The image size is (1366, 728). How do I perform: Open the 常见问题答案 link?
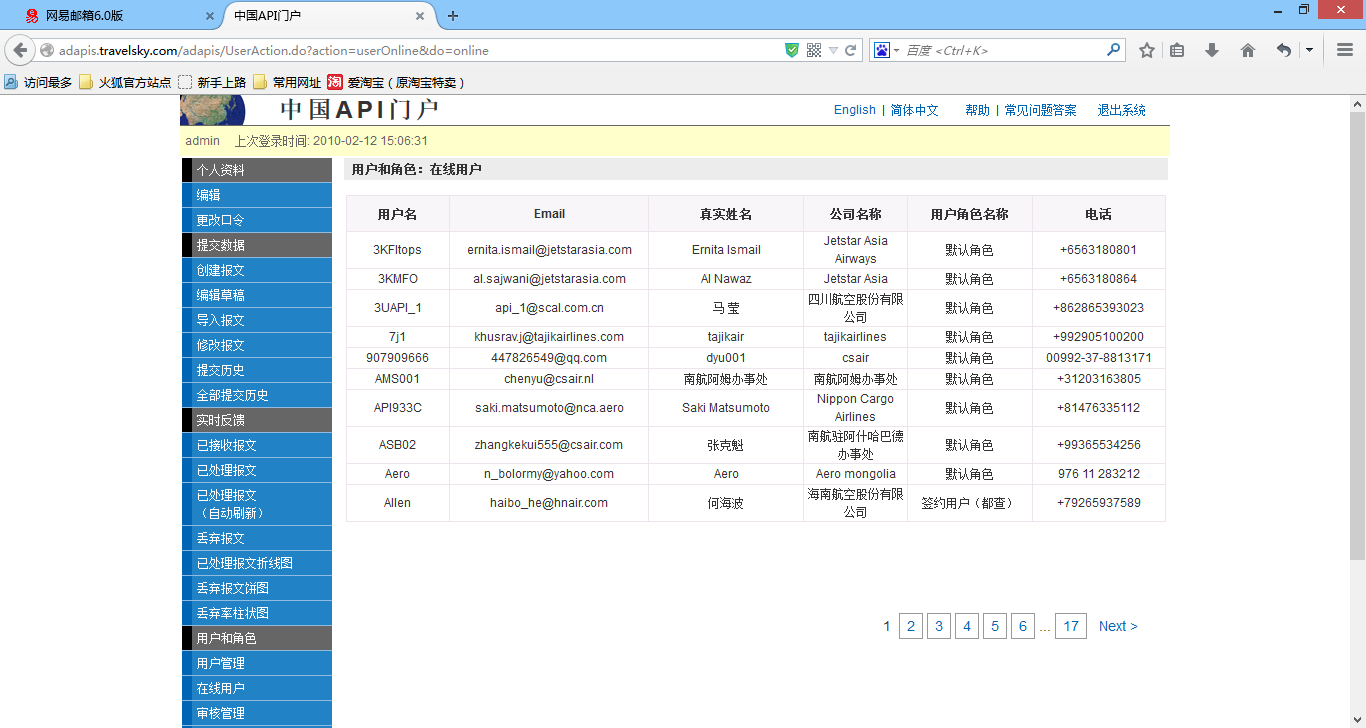pyautogui.click(x=1041, y=110)
